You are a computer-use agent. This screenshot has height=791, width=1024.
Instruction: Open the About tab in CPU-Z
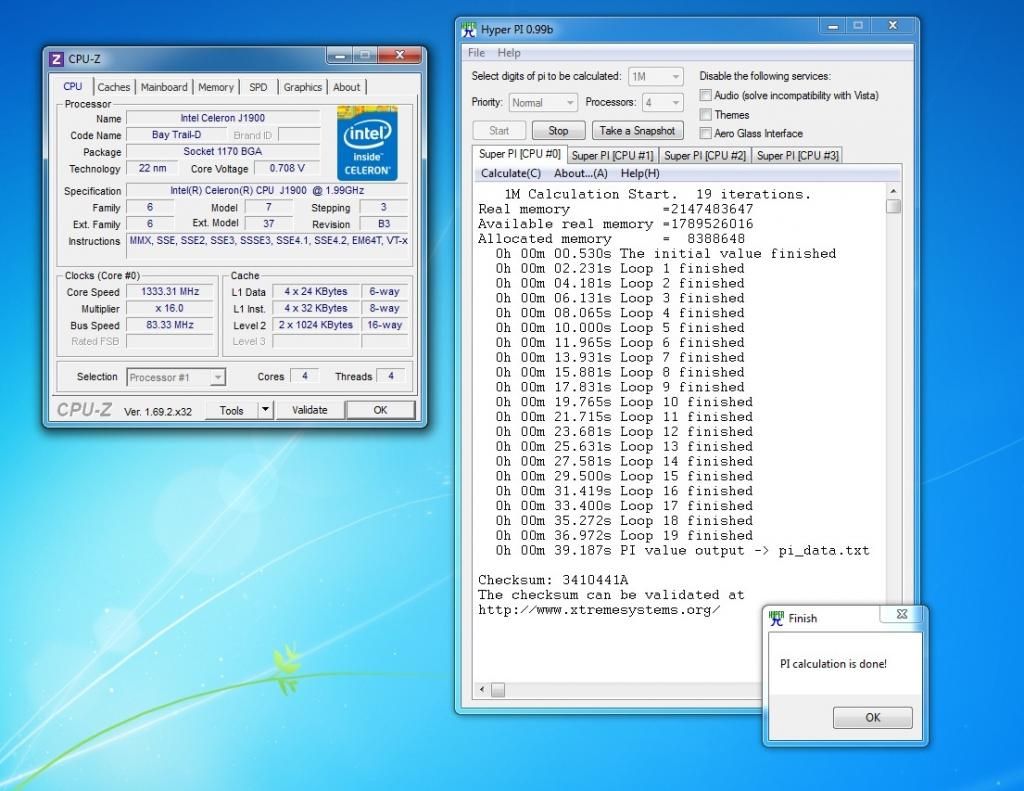pos(346,87)
